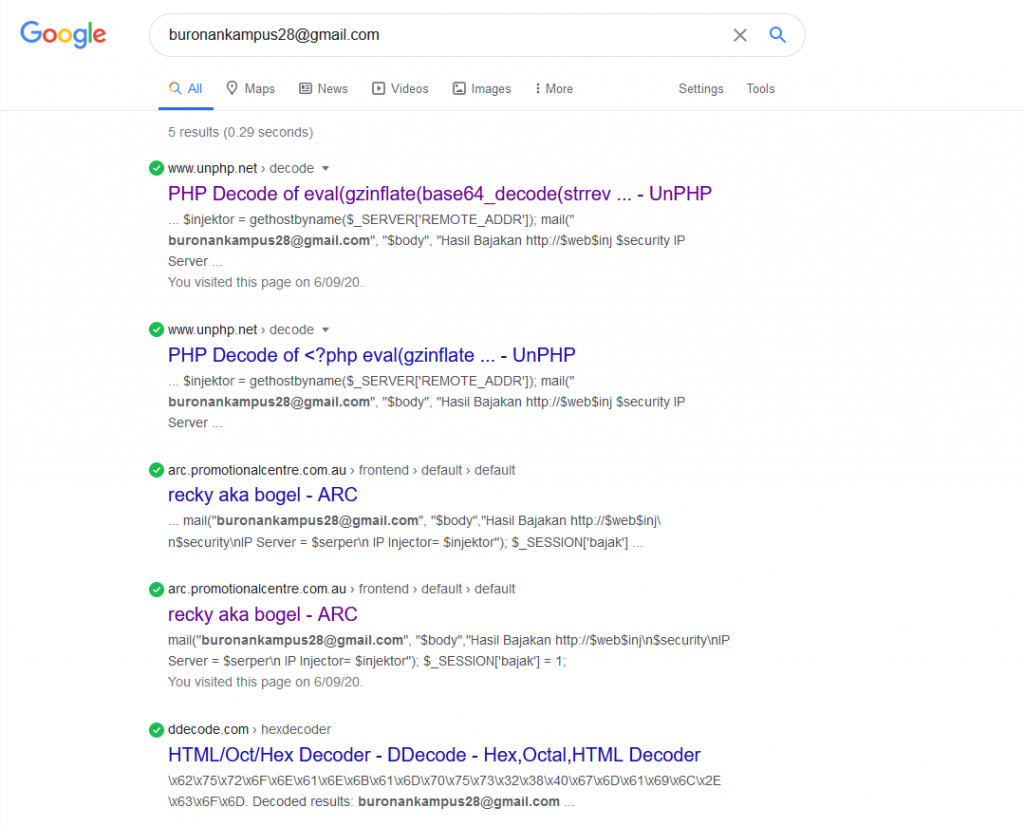This screenshot has width=1024, height=826.
Task: Clear the search box with the X
Action: [740, 35]
